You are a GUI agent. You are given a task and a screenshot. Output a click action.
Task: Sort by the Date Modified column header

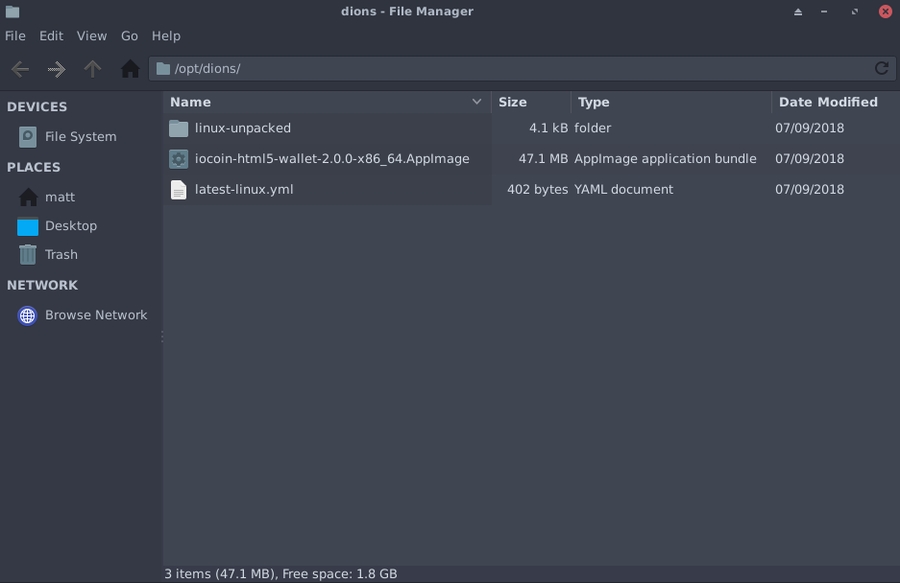[827, 102]
